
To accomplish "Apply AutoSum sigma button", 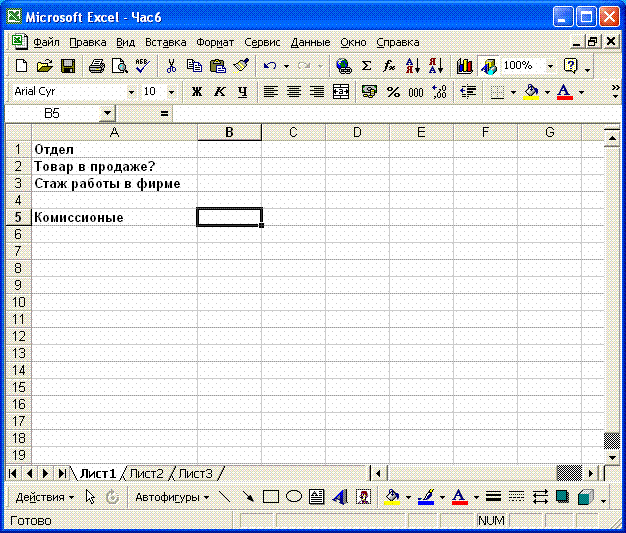I will 366,65.
